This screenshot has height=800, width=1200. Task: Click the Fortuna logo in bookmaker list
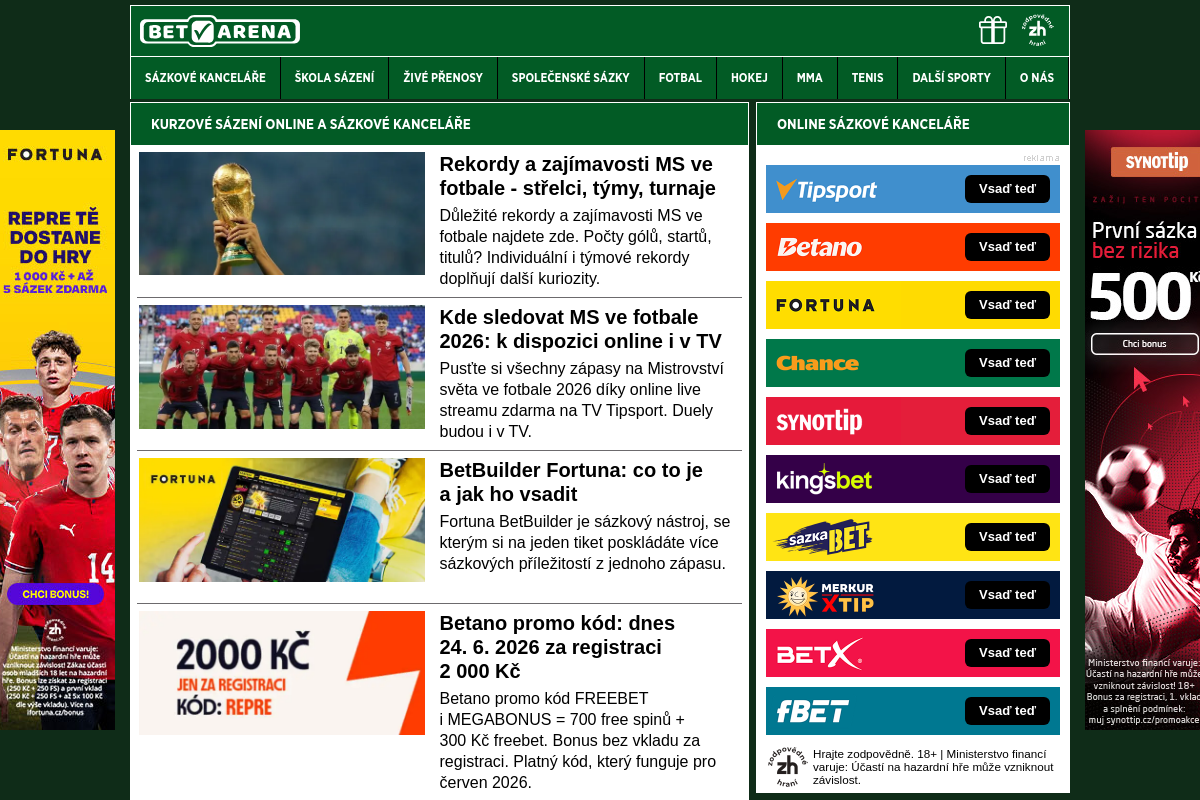825,305
